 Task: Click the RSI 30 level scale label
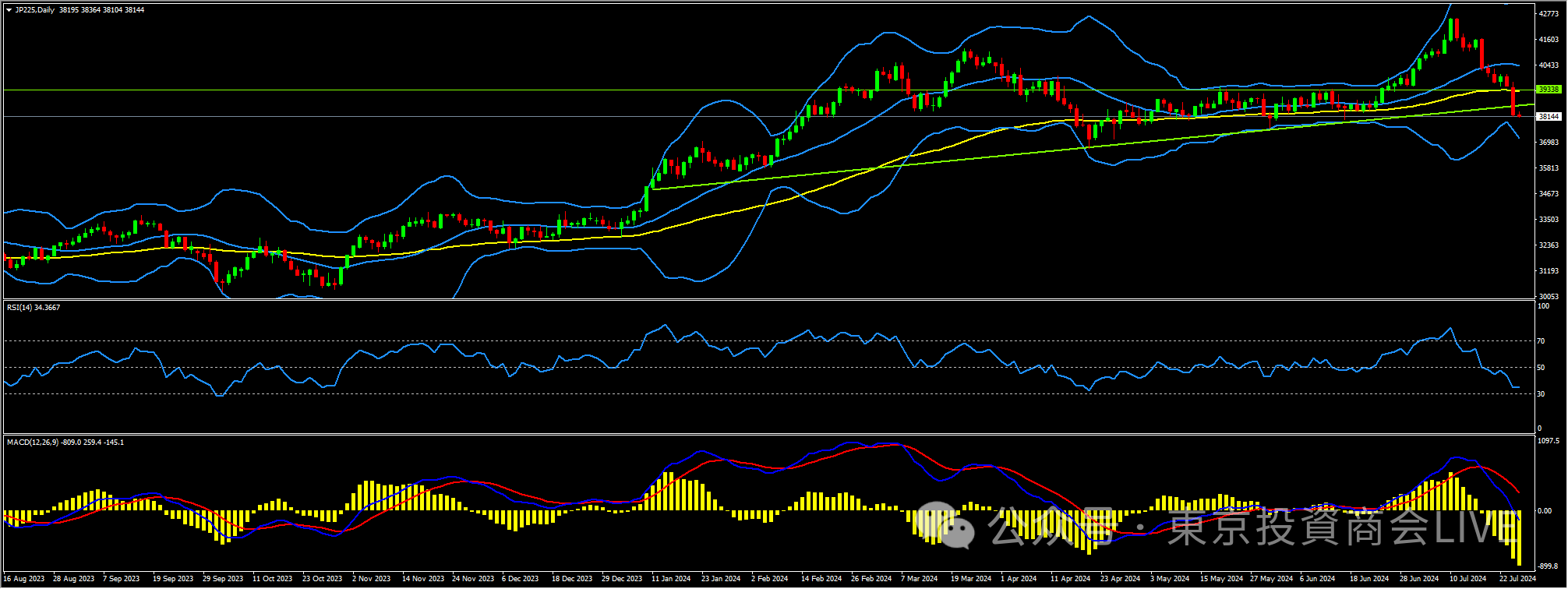coord(1541,394)
